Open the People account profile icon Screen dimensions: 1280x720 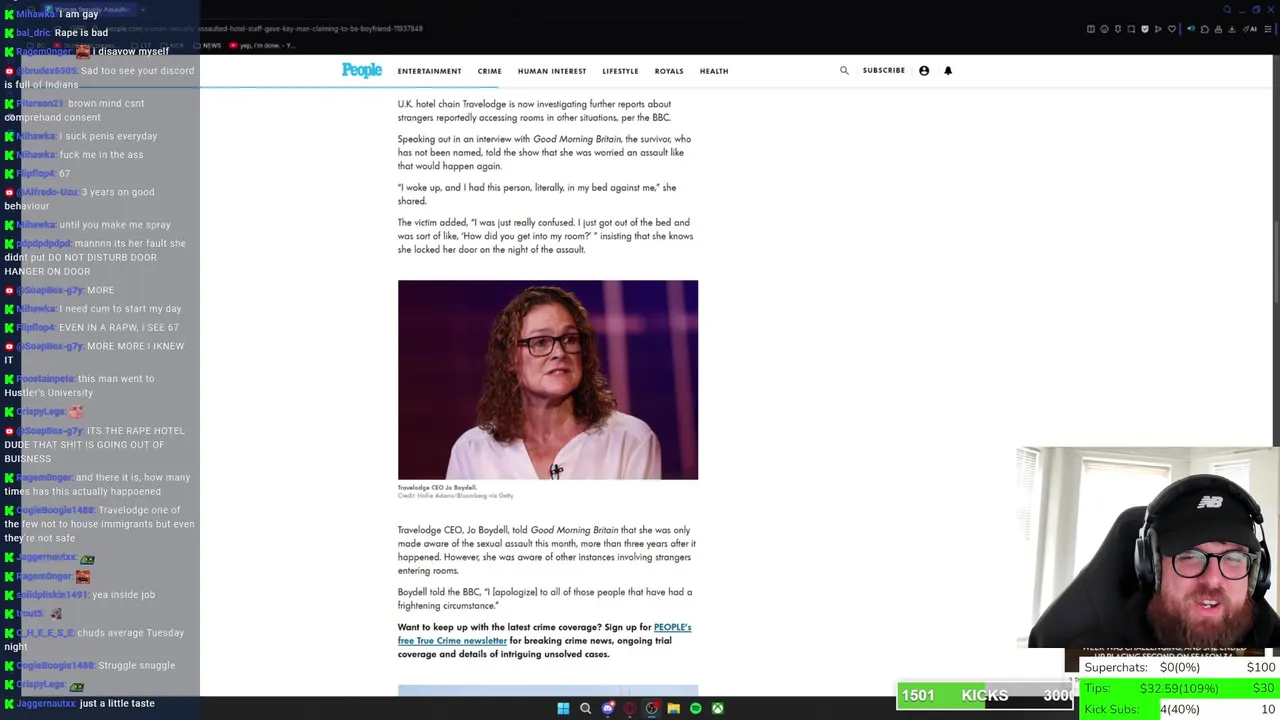tap(924, 70)
